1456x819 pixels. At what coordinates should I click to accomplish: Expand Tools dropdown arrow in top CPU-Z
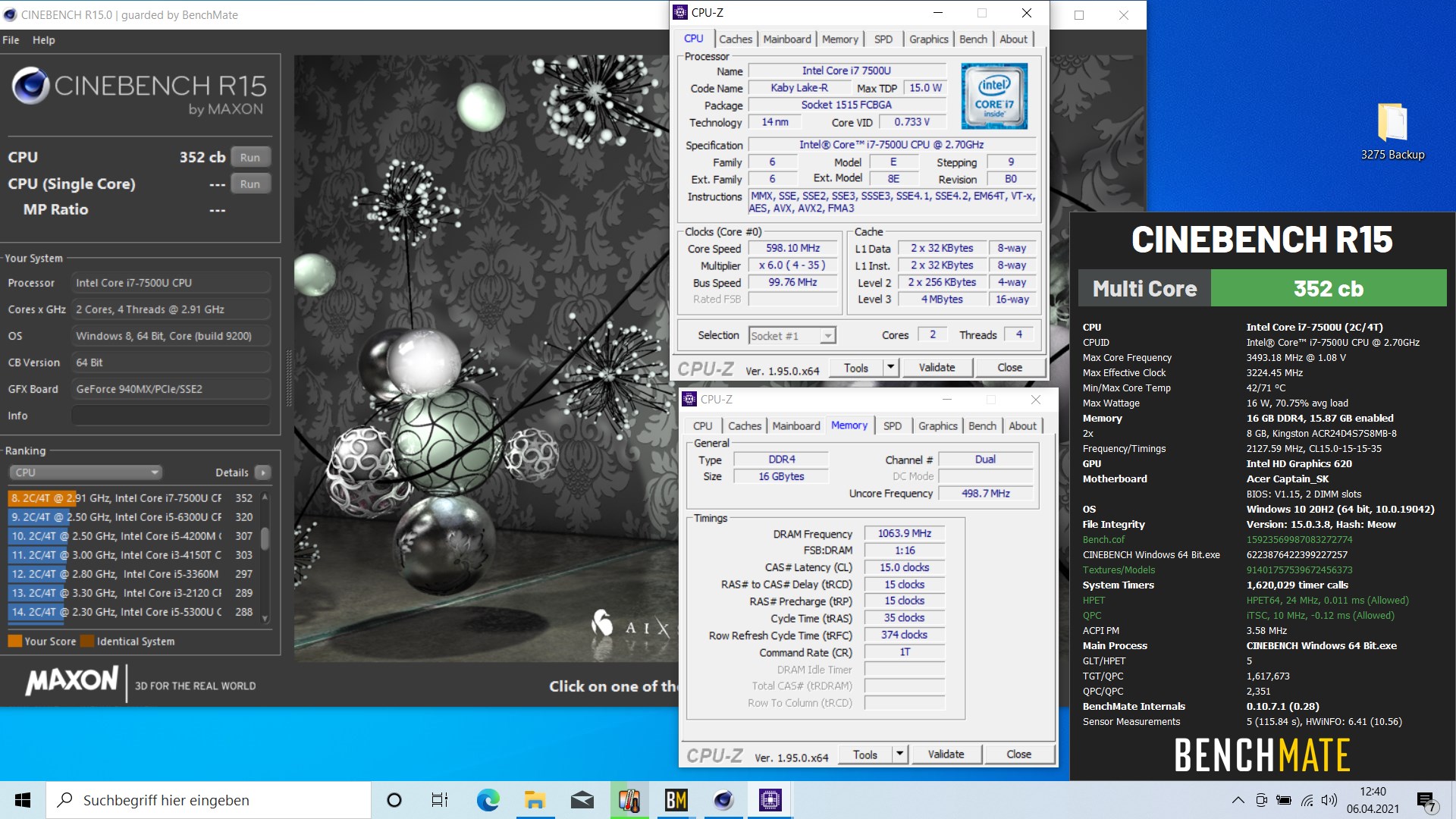coord(891,368)
